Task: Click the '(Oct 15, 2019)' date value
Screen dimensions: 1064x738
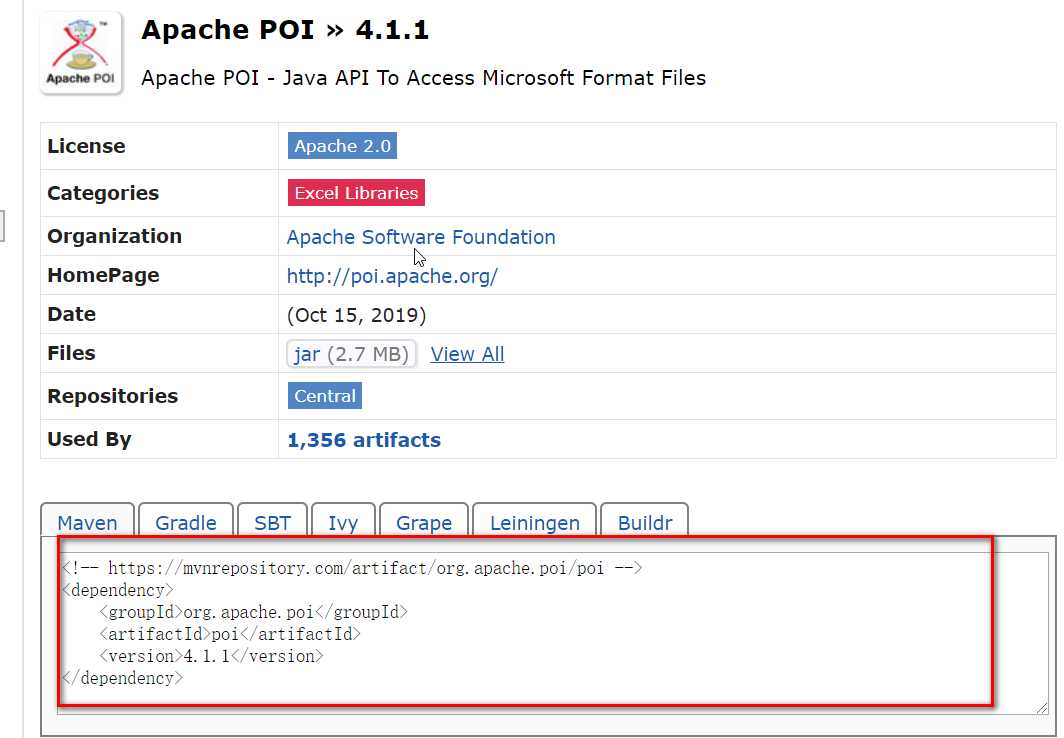Action: [356, 315]
